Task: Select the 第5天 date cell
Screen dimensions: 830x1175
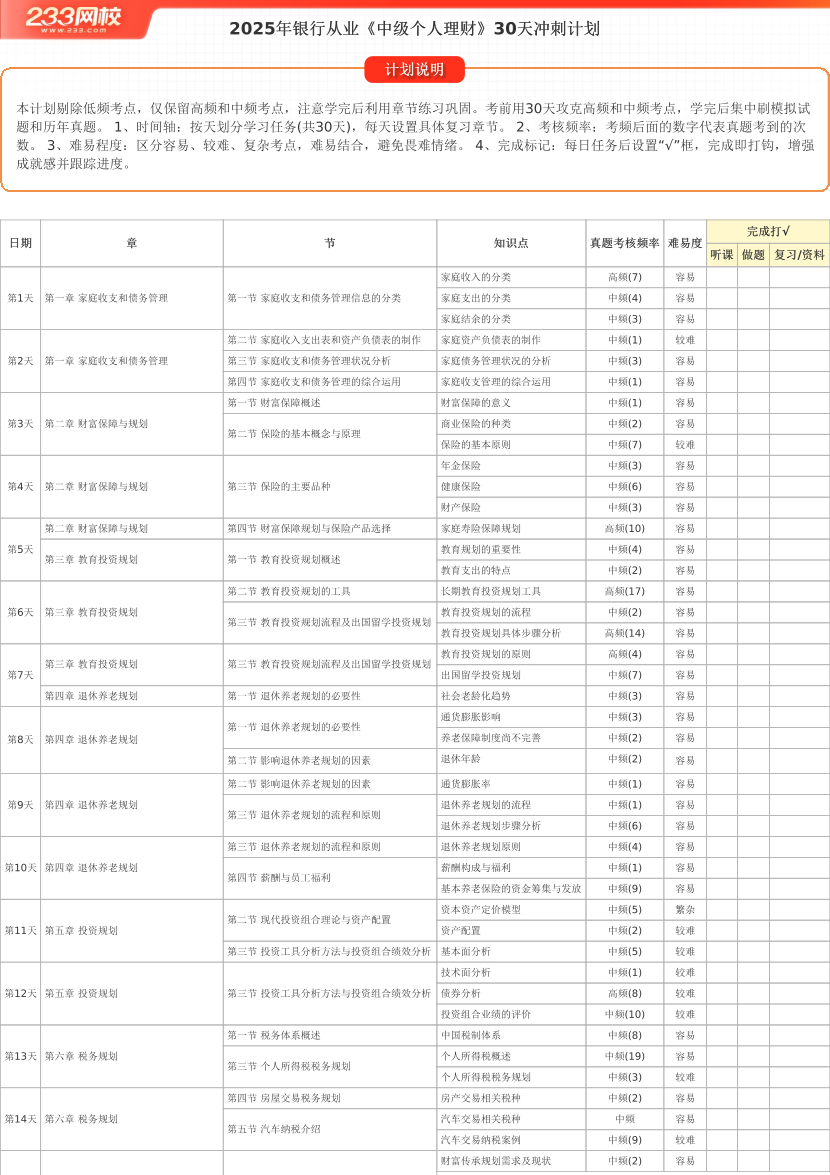Action: tap(20, 549)
